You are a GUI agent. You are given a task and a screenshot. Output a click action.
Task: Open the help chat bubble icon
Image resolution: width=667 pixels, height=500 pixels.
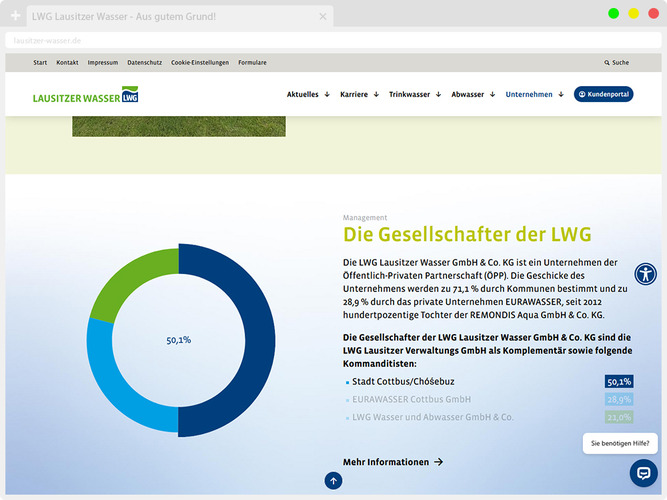click(643, 473)
